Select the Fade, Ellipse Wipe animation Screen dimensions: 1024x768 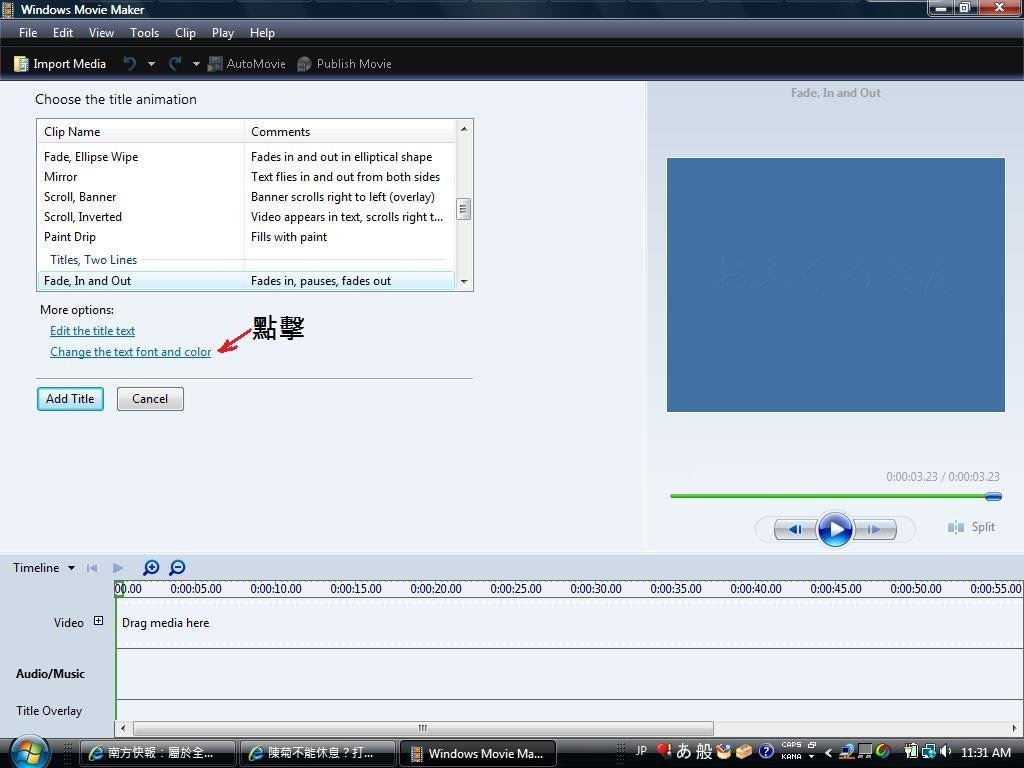246,157
